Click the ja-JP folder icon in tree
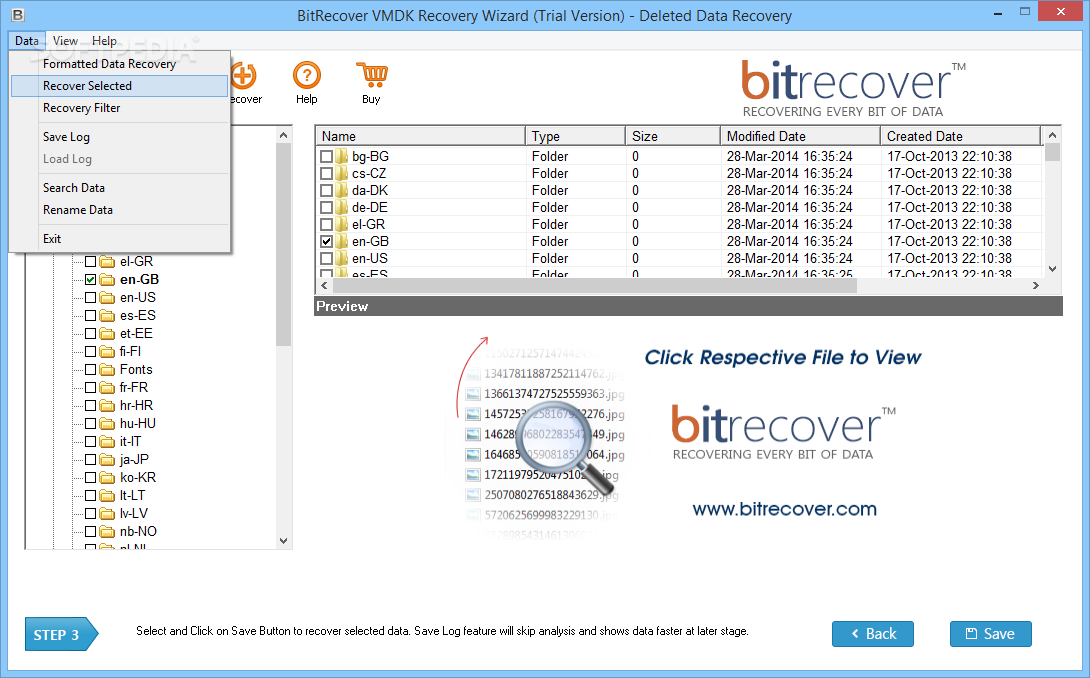 point(107,460)
